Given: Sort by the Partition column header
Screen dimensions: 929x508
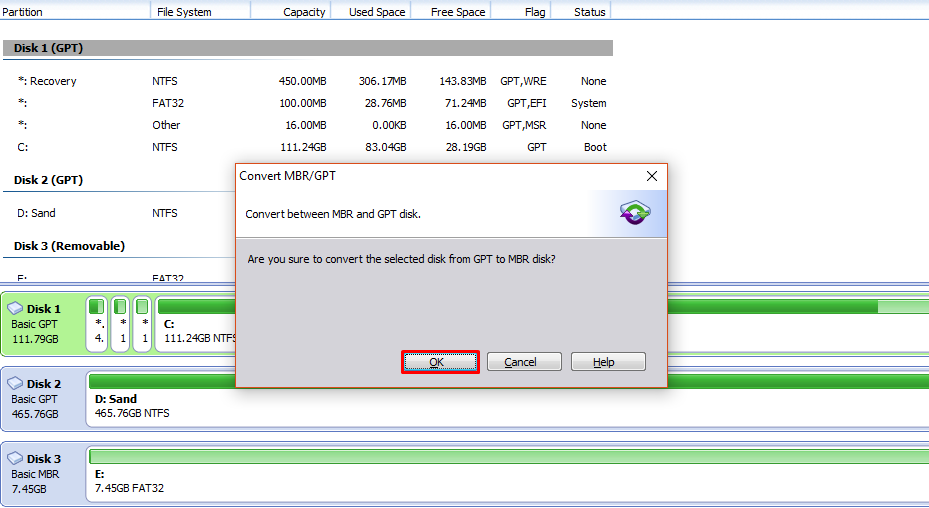Looking at the screenshot, I should click(x=75, y=11).
